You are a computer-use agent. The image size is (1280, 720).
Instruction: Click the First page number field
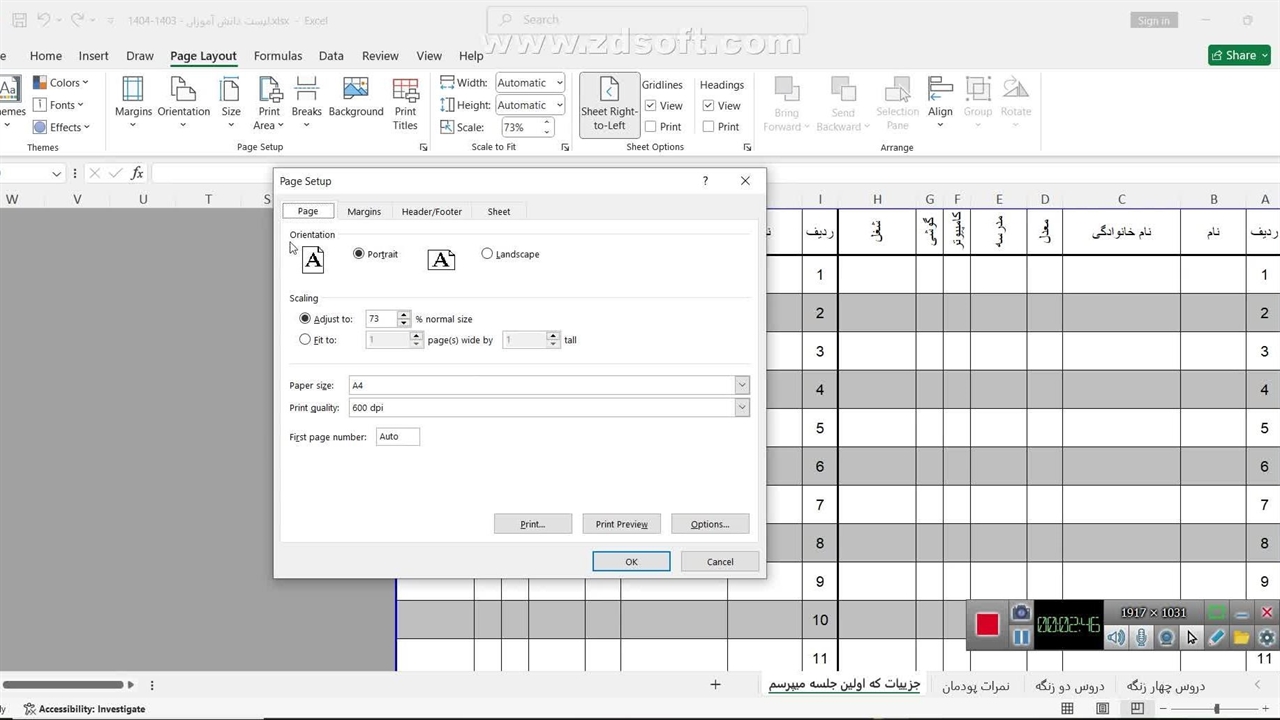point(398,437)
